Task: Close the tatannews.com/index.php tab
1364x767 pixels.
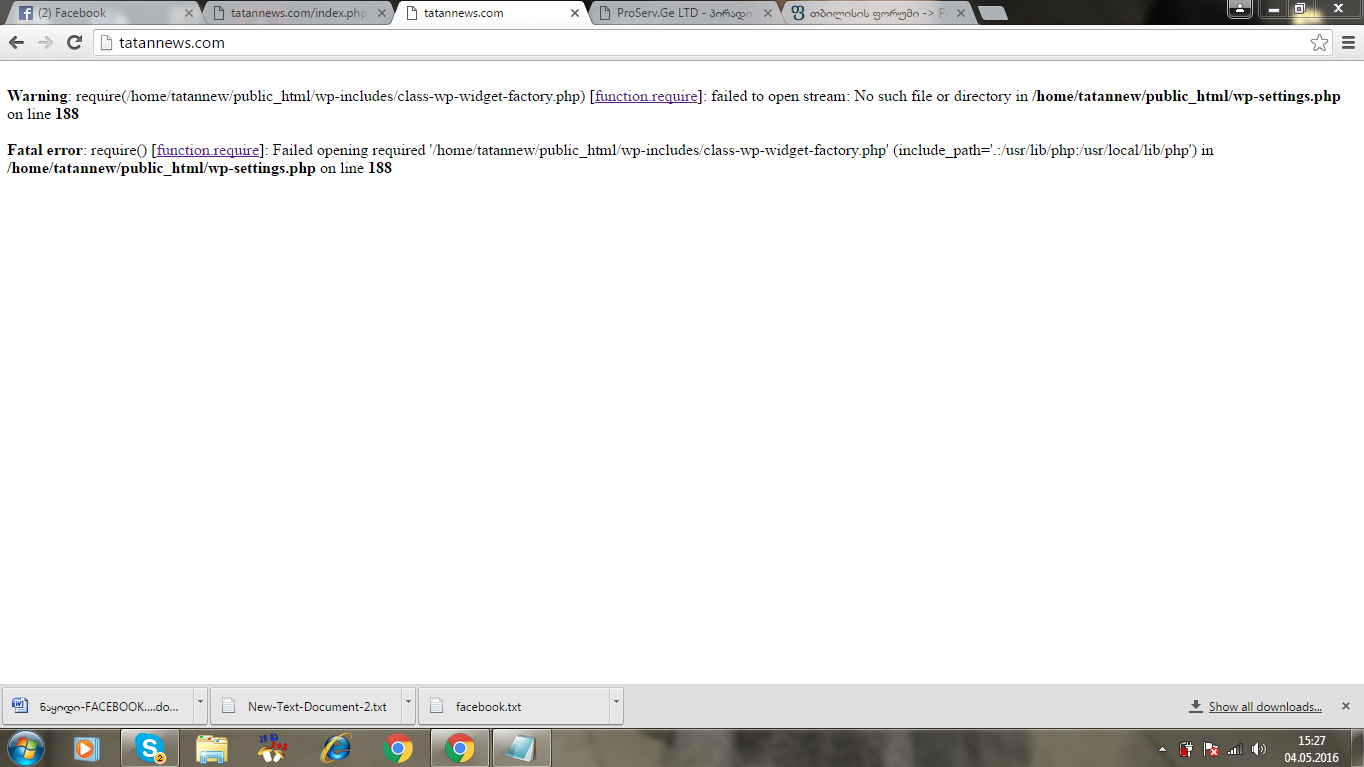Action: (x=381, y=13)
